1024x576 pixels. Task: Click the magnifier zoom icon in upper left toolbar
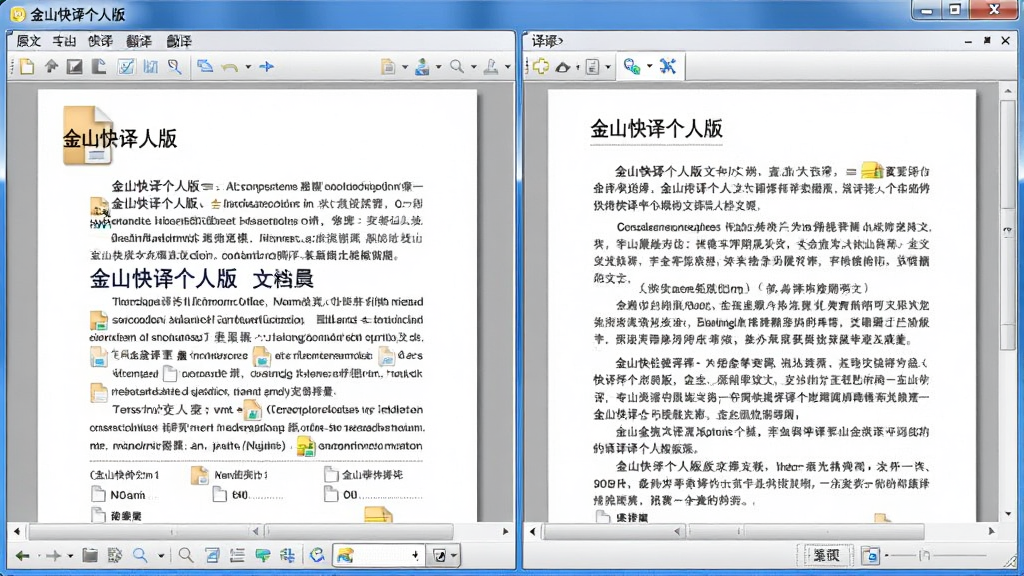(457, 67)
